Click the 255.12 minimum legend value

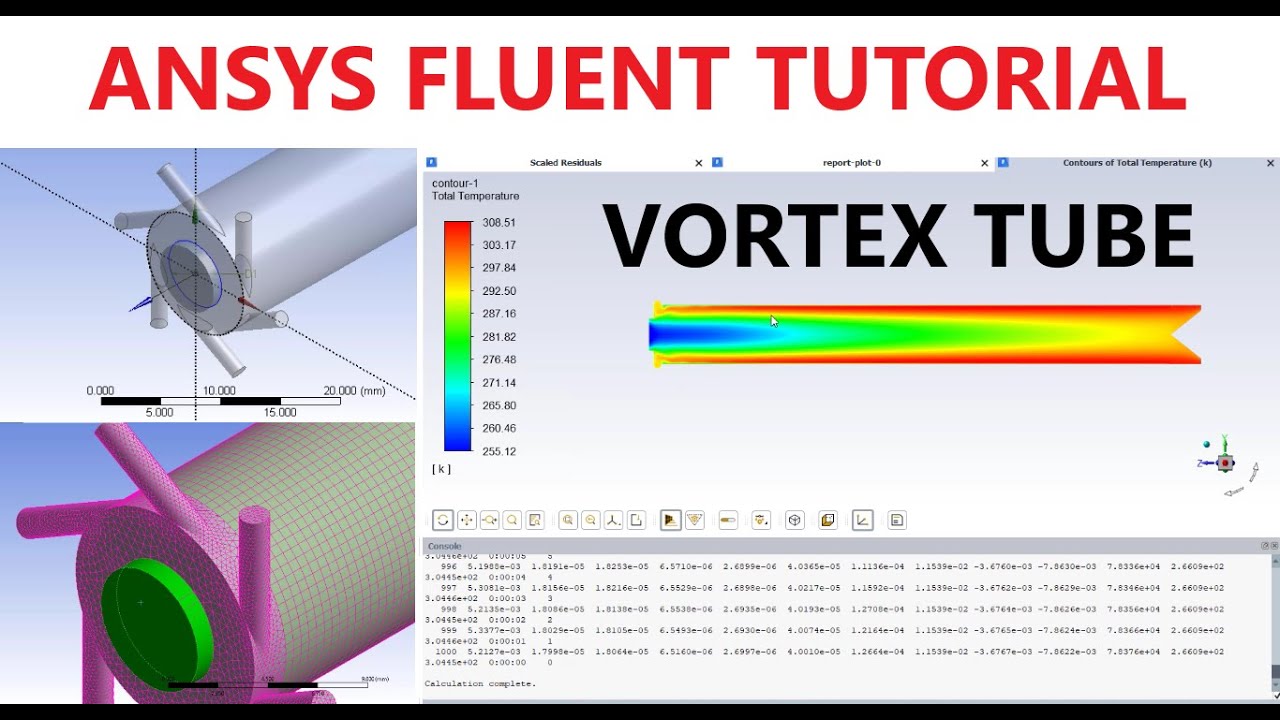tap(499, 451)
